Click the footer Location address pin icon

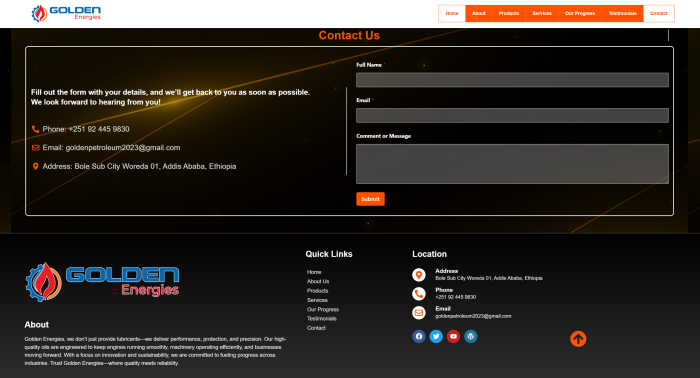[419, 275]
